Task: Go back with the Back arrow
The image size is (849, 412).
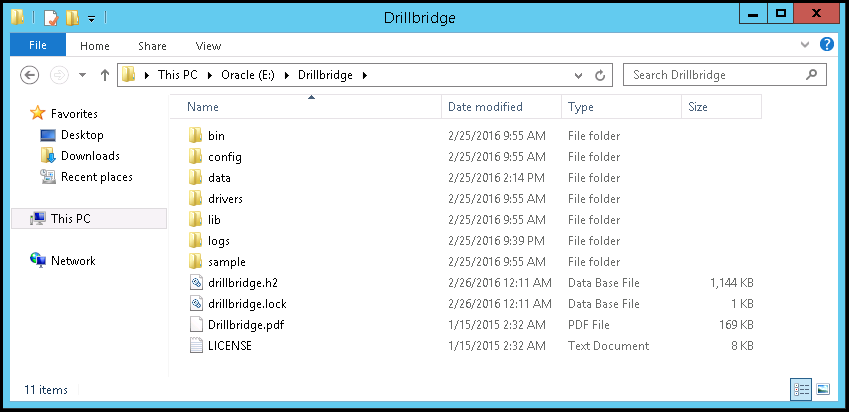Action: [29, 75]
